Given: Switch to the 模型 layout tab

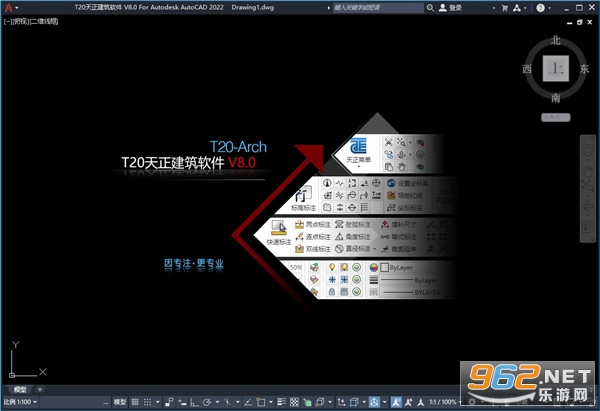Looking at the screenshot, I should 20,390.
